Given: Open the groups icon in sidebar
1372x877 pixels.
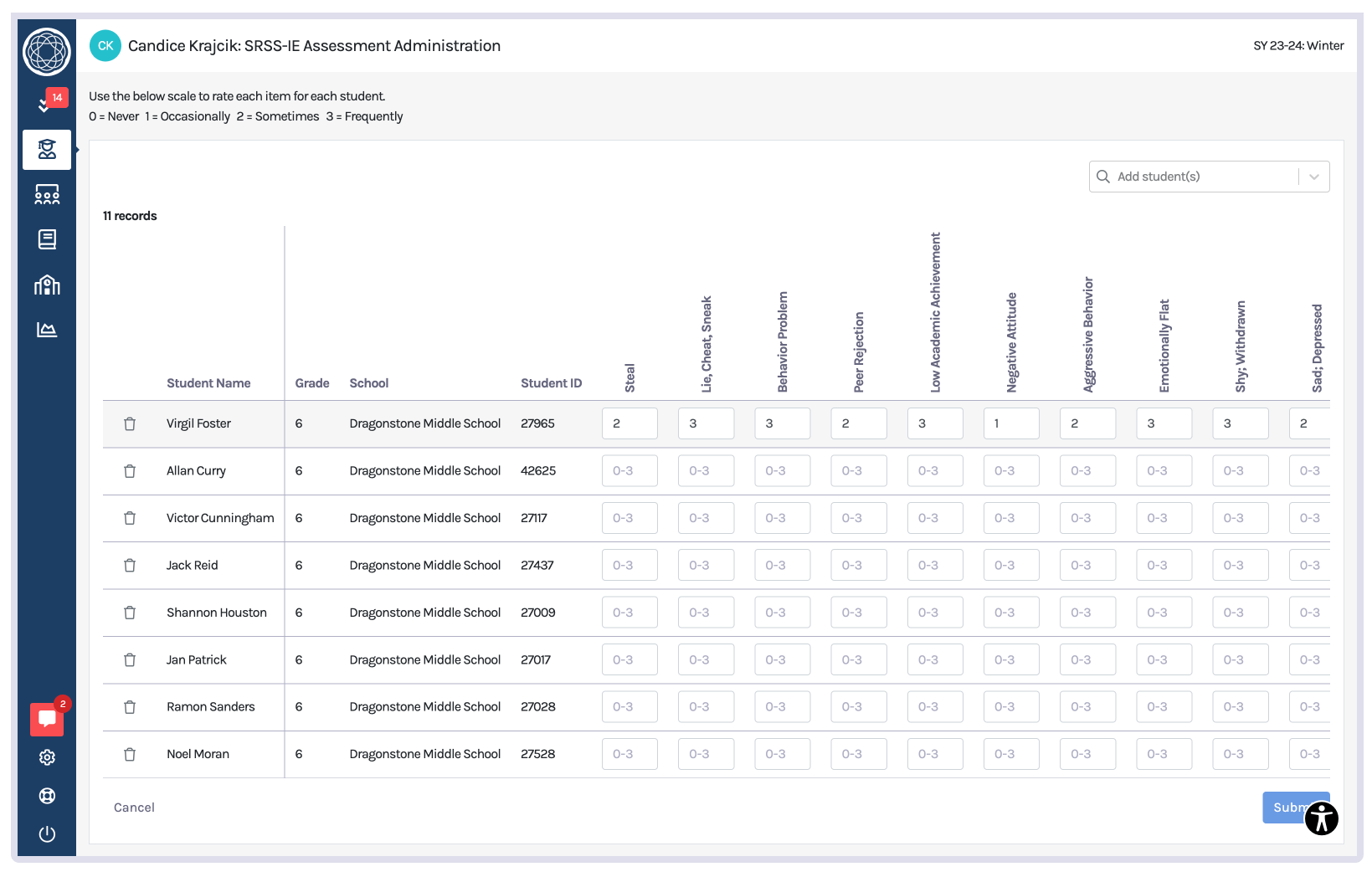Looking at the screenshot, I should tap(47, 195).
